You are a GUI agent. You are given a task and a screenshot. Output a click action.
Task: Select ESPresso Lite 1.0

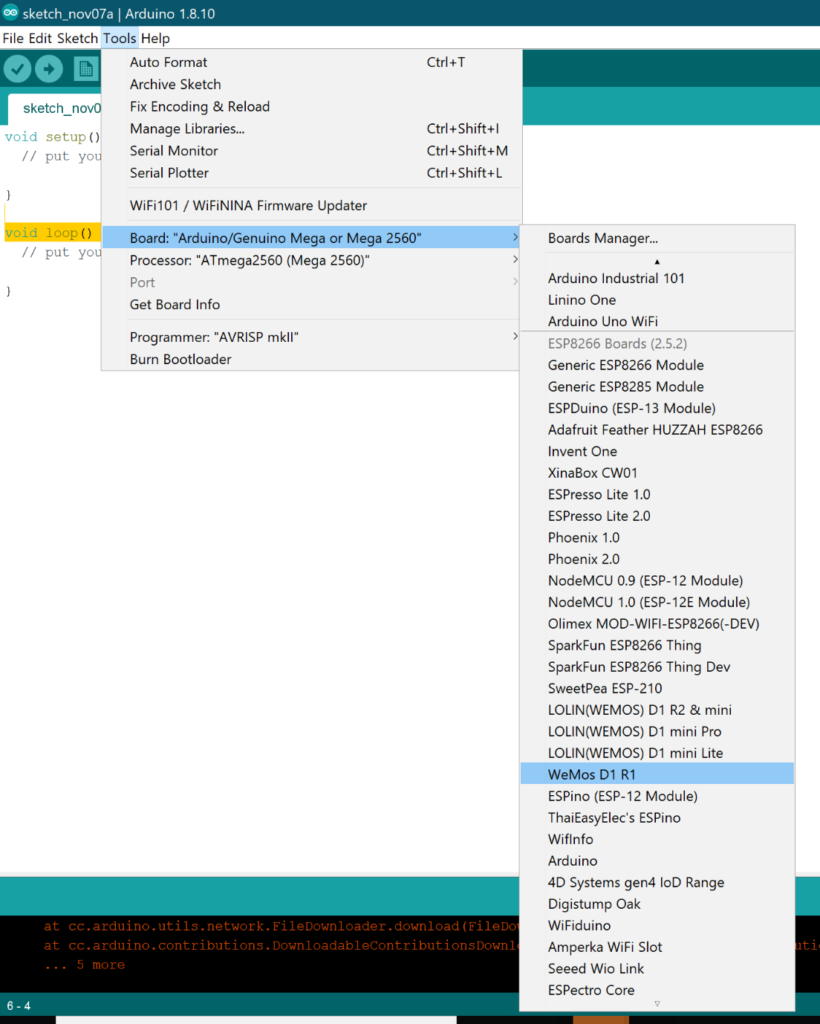pyautogui.click(x=657, y=494)
